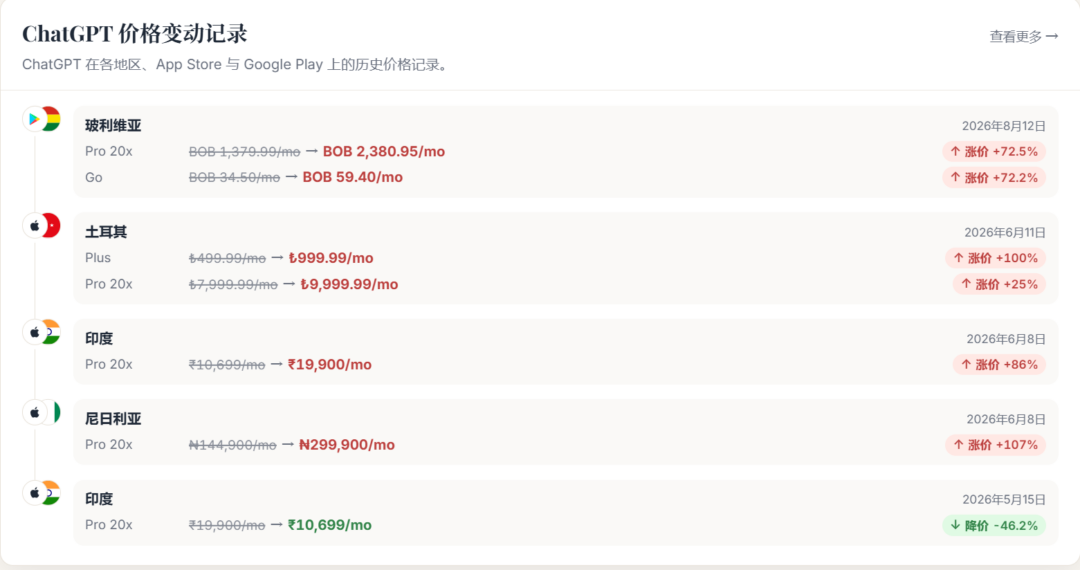Click the date 2026年6月11日

1005,233
